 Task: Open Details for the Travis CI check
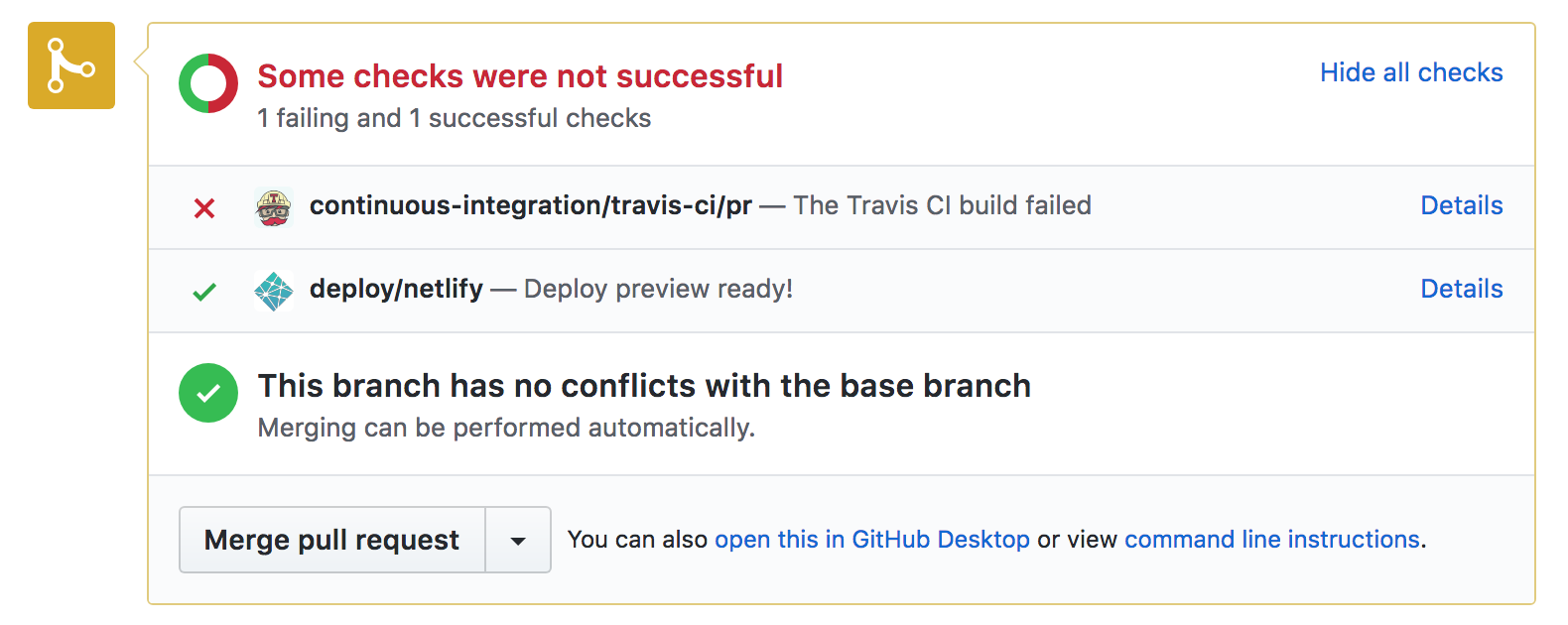point(1461,205)
